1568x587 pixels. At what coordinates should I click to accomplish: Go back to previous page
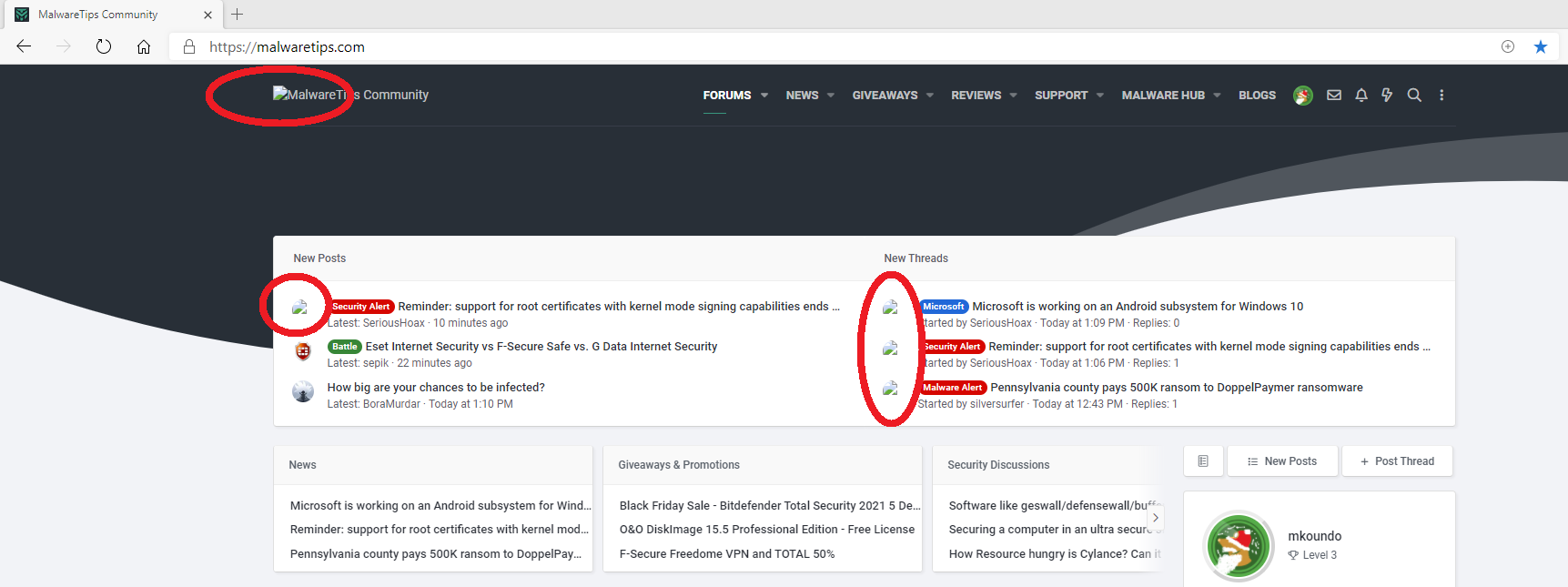24,46
